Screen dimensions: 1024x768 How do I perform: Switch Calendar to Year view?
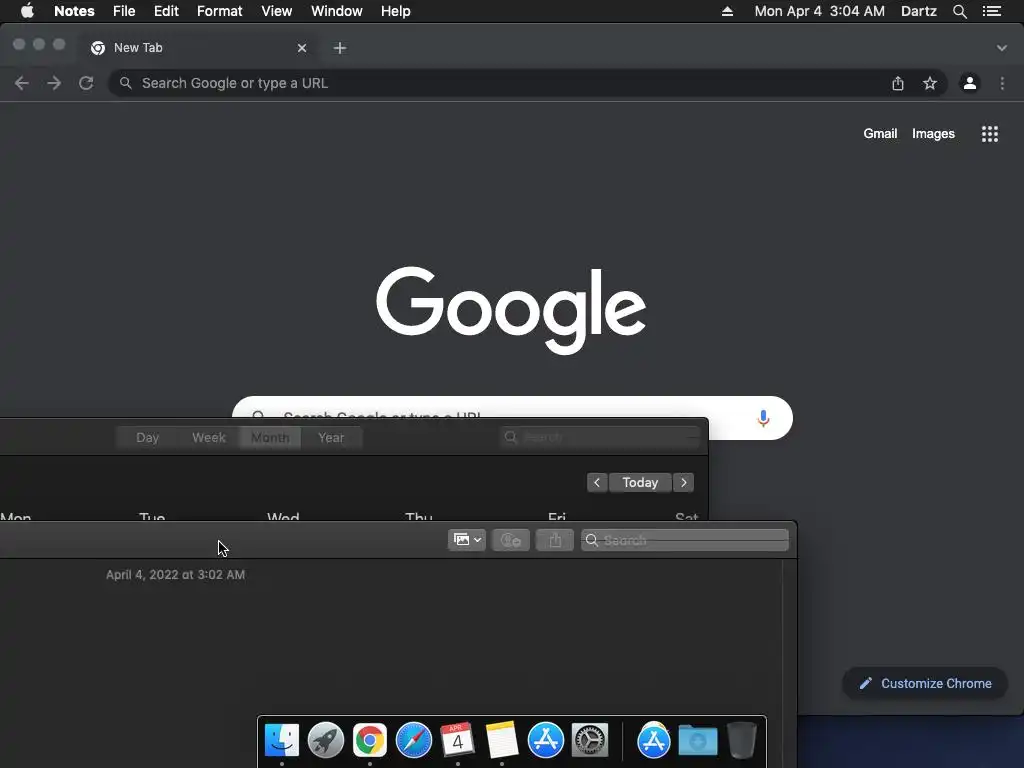(331, 438)
